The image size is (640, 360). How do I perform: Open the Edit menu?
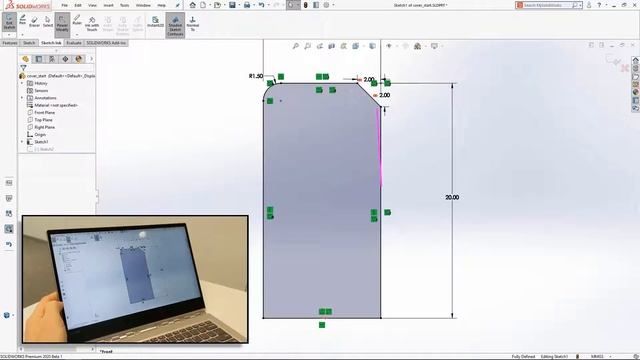[78, 5]
